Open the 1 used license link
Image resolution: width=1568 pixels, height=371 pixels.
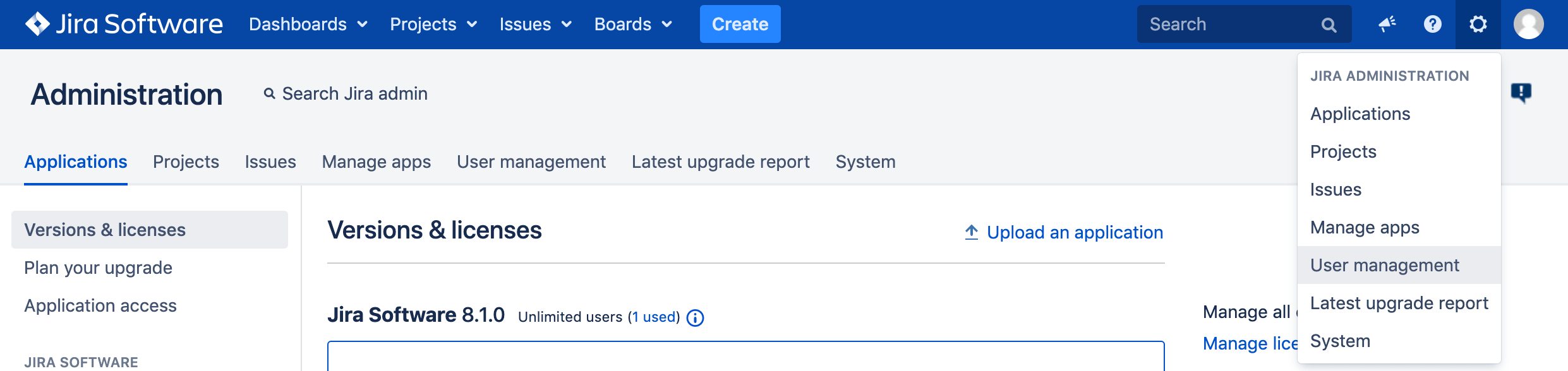tap(653, 317)
